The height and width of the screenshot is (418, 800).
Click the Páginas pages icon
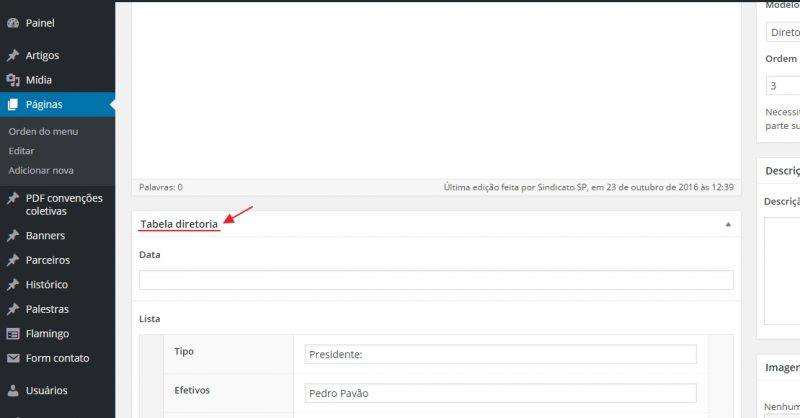tap(13, 104)
